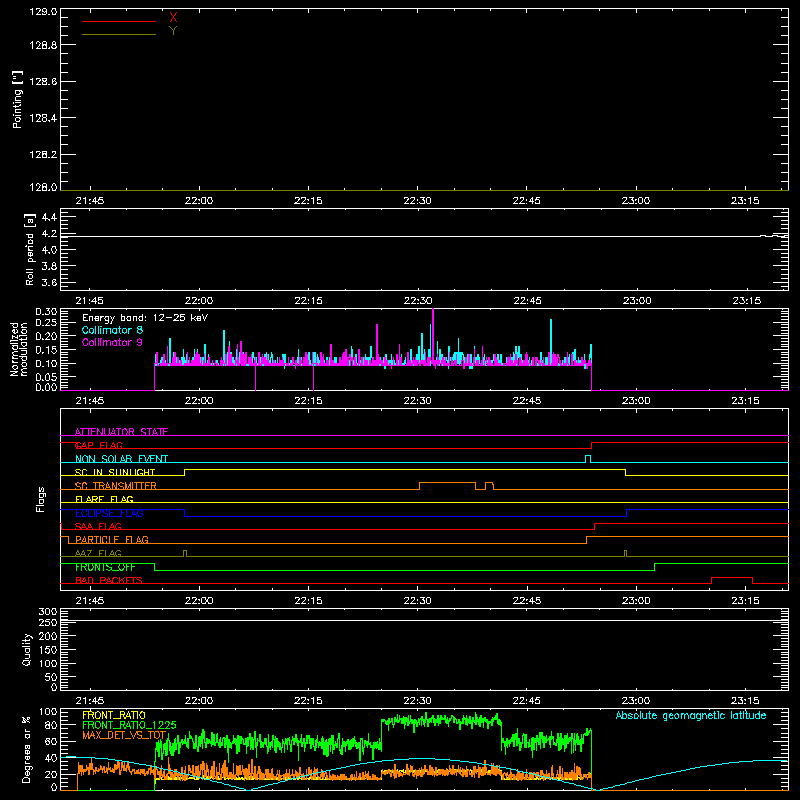Select the X legend label
This screenshot has height=800, width=800.
[x=173, y=18]
